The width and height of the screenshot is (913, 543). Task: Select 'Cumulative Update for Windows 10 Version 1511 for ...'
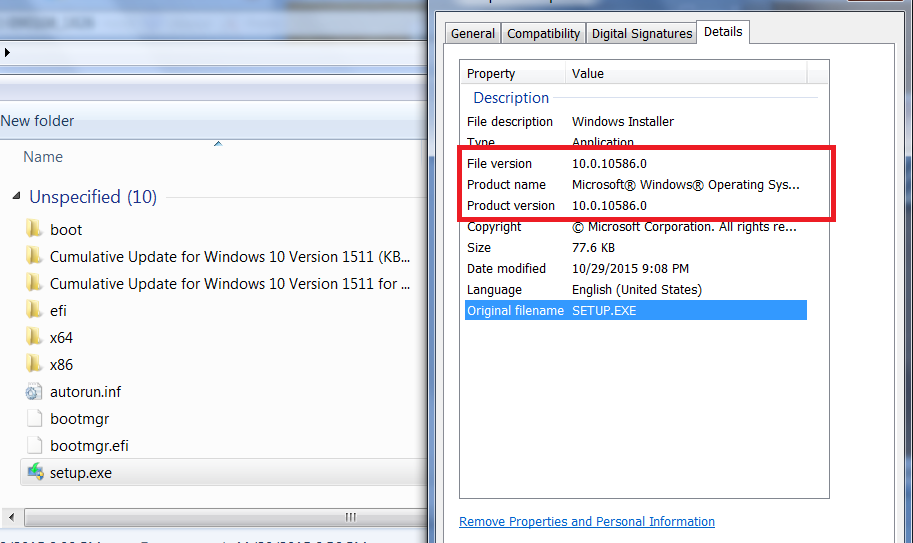(x=230, y=283)
